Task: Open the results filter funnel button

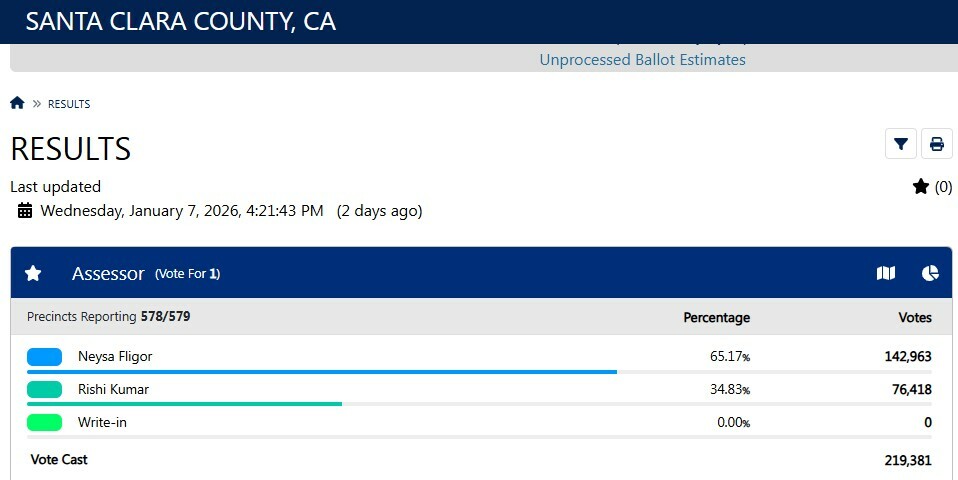Action: 901,144
